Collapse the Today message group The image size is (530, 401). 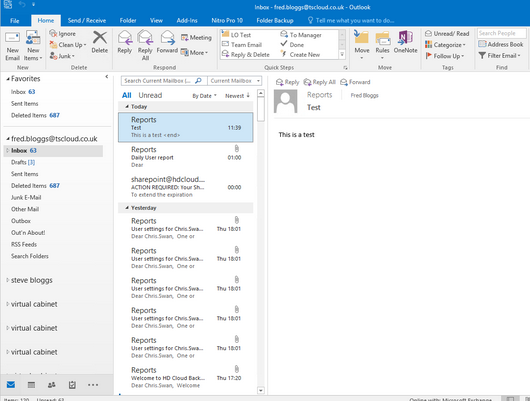click(x=127, y=107)
